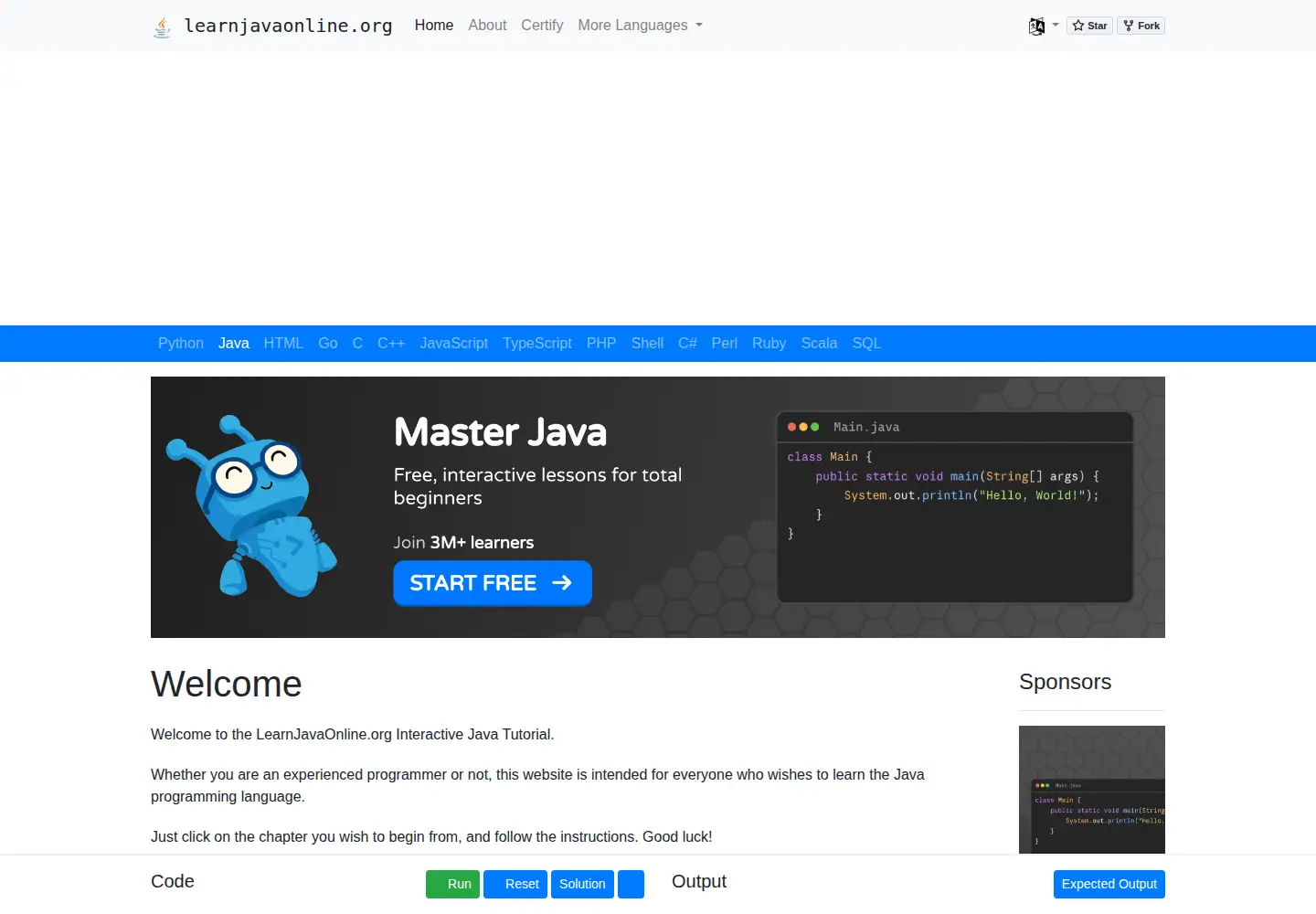Open the PHP tutorial
Image resolution: width=1316 pixels, height=914 pixels.
[601, 344]
